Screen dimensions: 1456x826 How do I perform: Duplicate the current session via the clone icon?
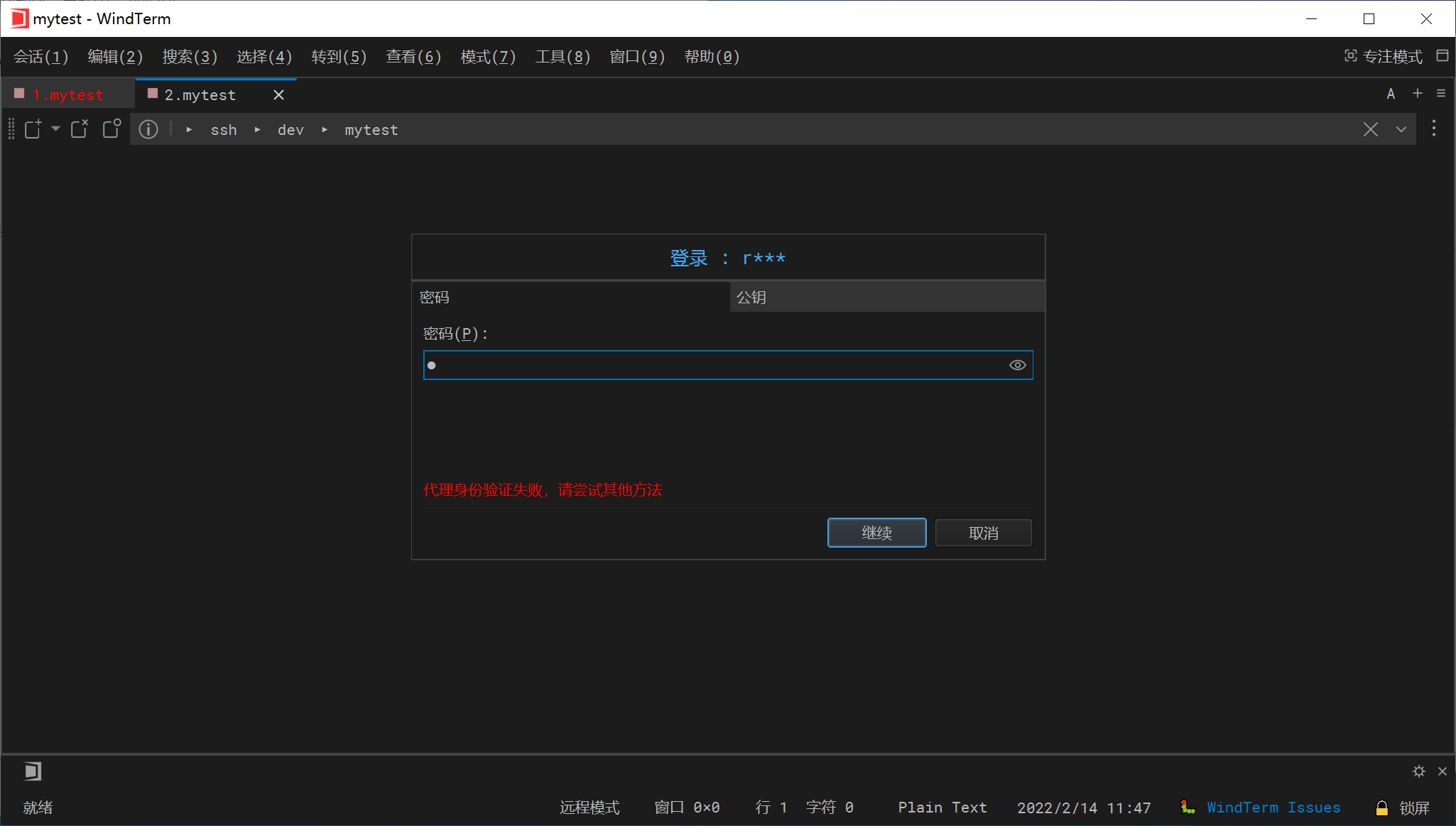[112, 129]
